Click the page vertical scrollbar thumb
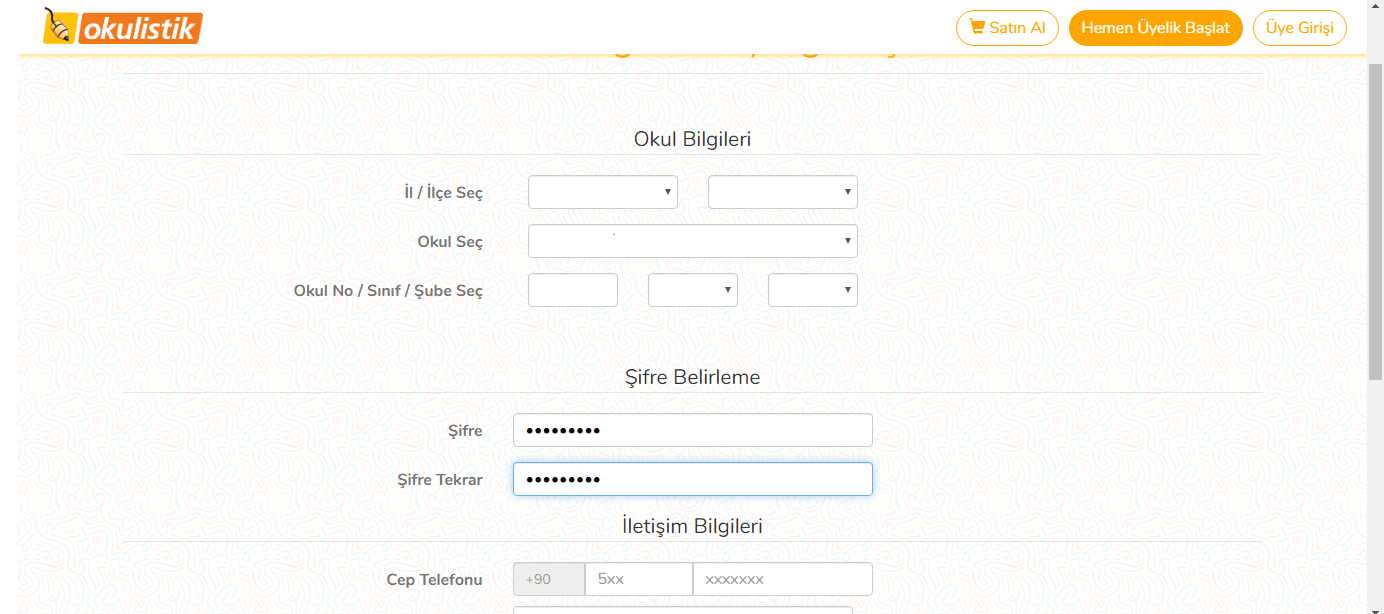This screenshot has width=1384, height=614. (x=1375, y=220)
